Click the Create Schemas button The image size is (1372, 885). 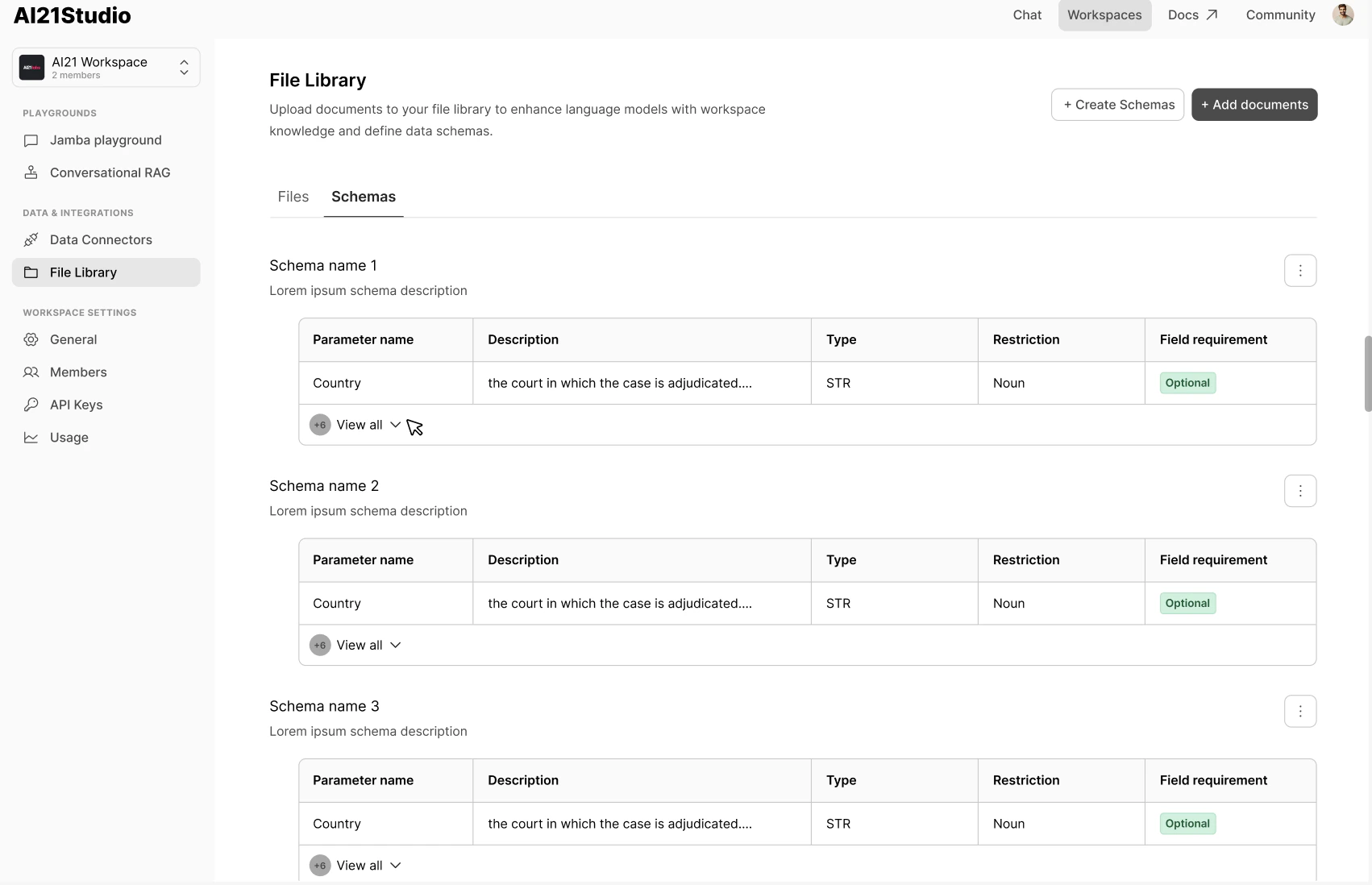[1117, 105]
